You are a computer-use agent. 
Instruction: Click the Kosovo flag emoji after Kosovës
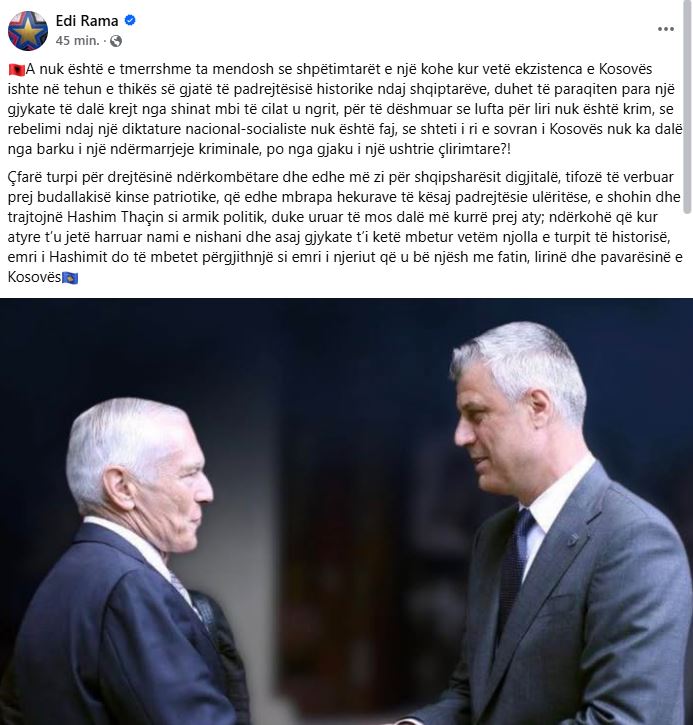(70, 278)
